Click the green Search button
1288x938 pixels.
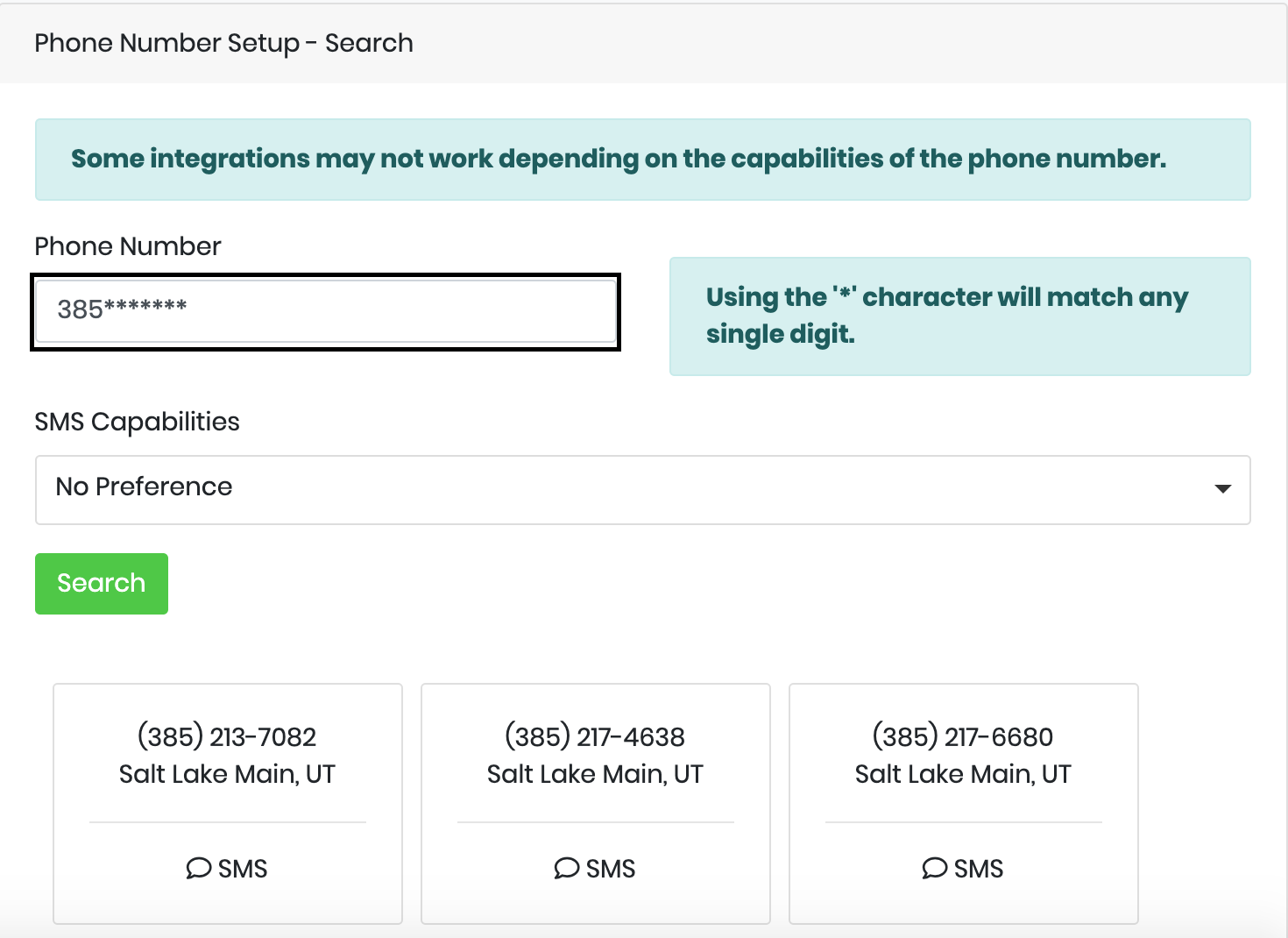[102, 583]
